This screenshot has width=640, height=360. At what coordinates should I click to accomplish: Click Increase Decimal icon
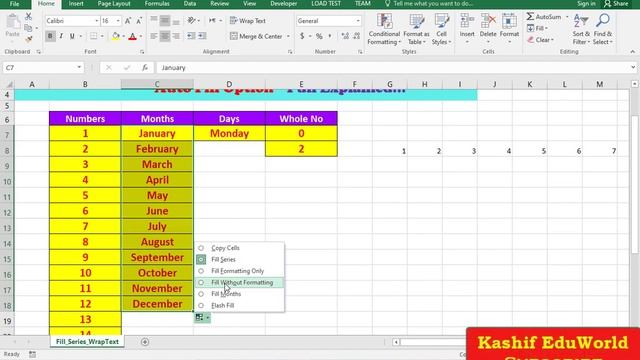click(345, 36)
